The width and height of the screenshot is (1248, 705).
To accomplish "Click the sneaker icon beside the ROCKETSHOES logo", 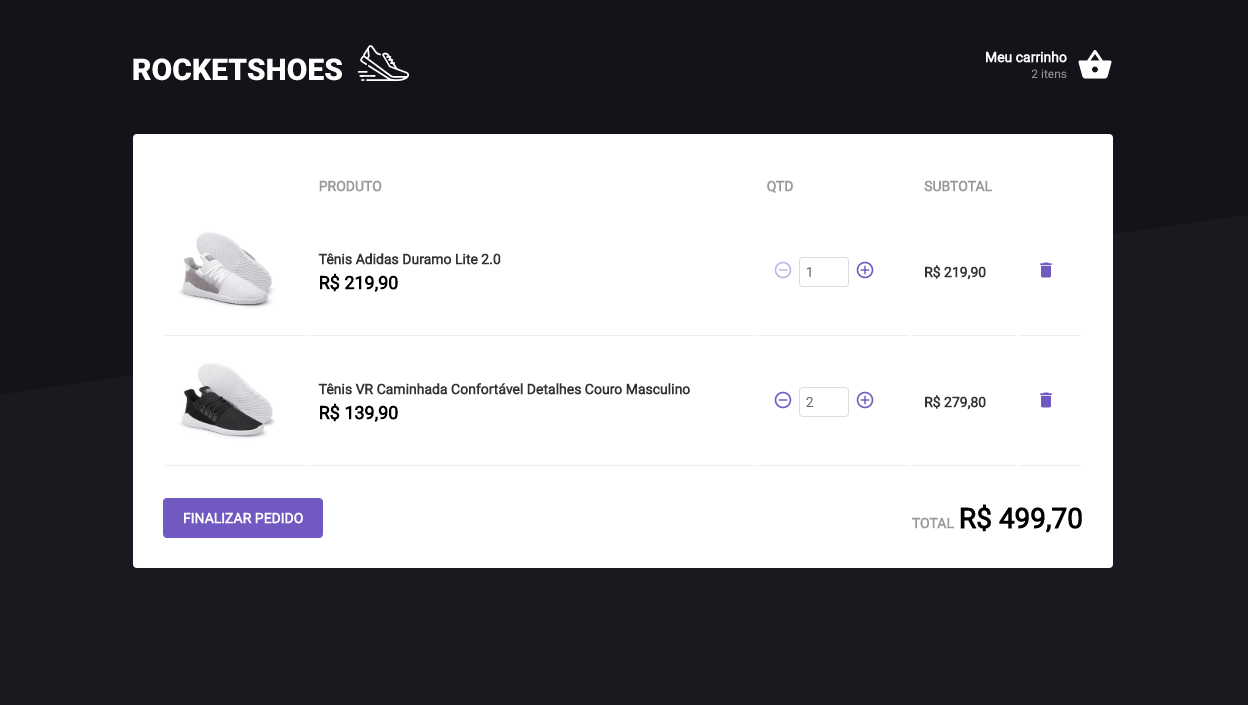I will [383, 62].
